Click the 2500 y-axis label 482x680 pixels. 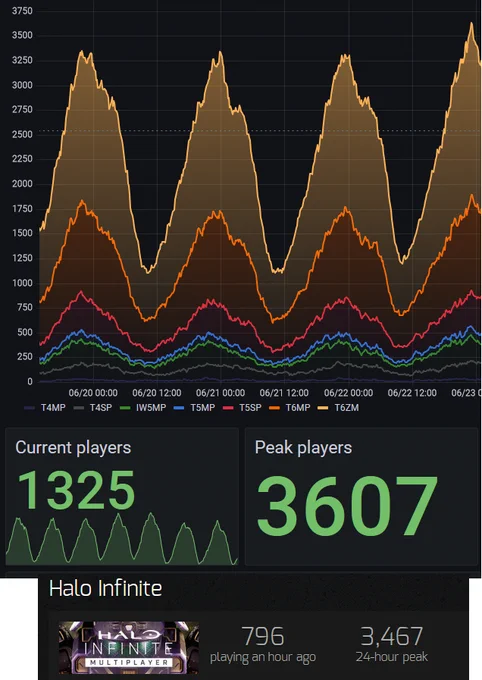click(22, 134)
